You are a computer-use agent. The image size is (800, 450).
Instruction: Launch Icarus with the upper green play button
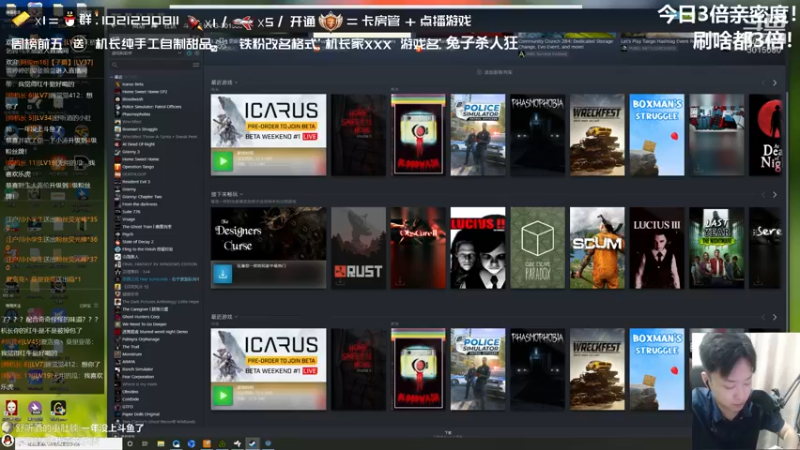[x=222, y=162]
